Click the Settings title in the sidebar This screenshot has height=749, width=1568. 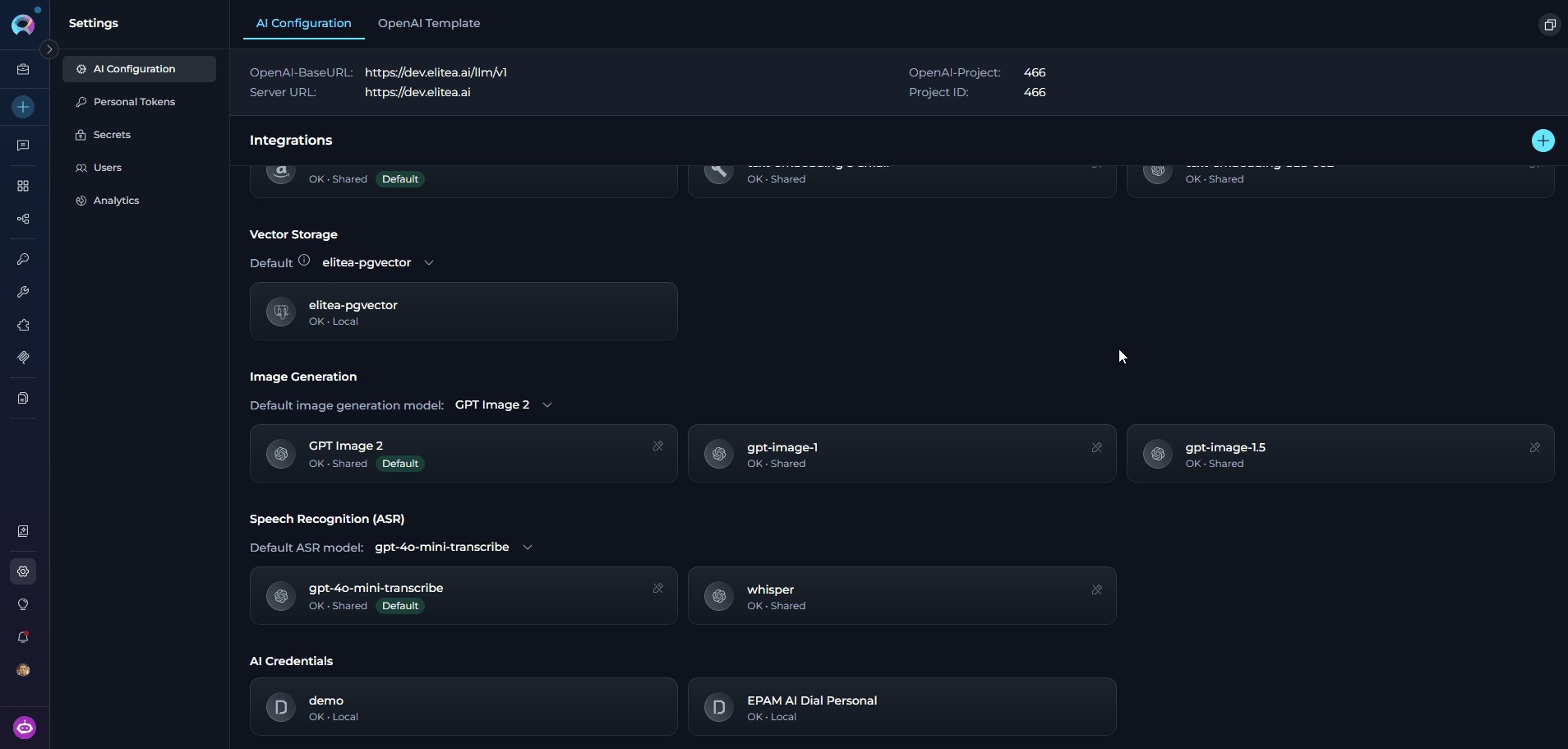(x=94, y=23)
